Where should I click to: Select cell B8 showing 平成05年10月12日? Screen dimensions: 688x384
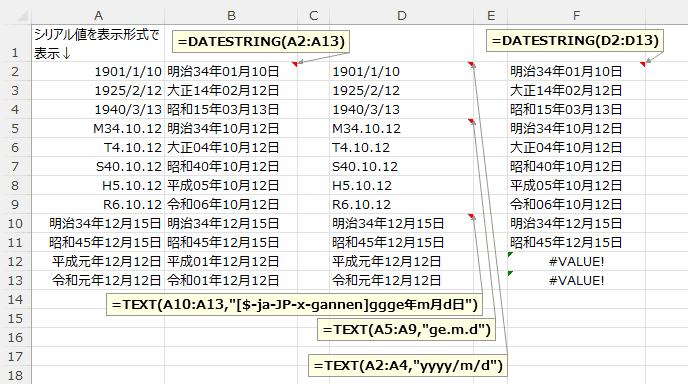231,186
